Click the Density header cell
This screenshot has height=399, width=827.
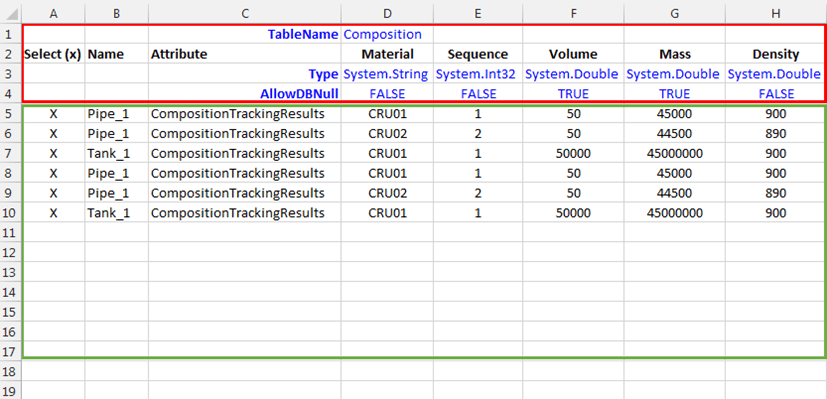click(x=776, y=54)
